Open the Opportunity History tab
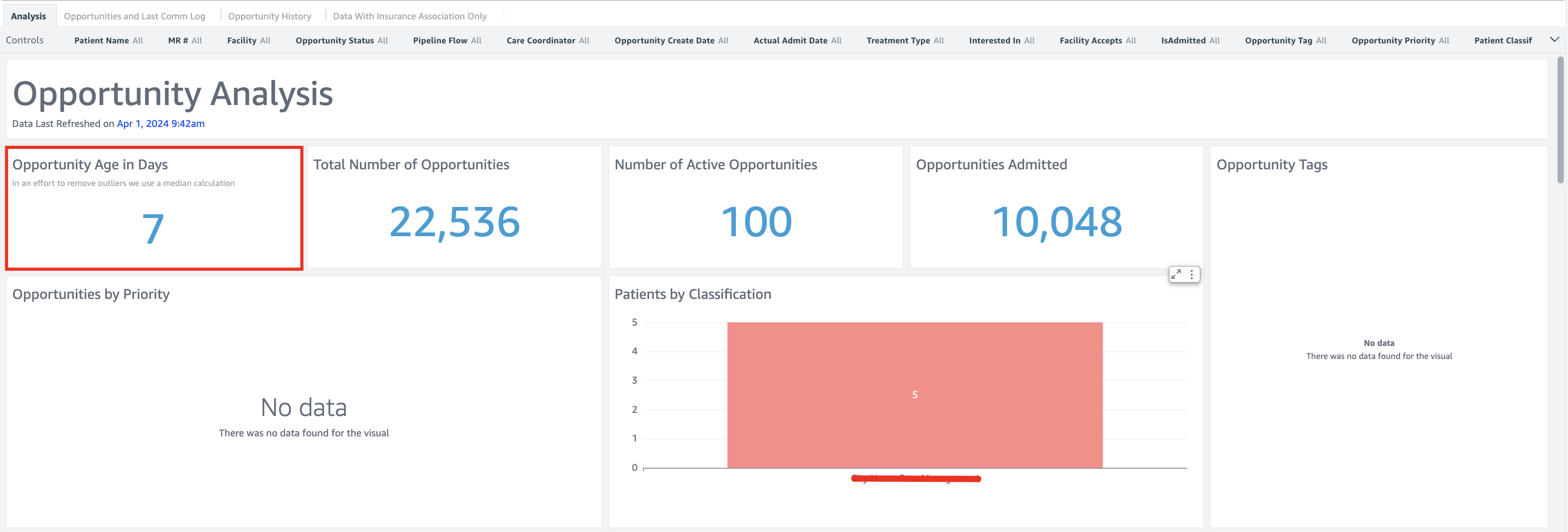Viewport: 1568px width, 532px height. point(269,16)
